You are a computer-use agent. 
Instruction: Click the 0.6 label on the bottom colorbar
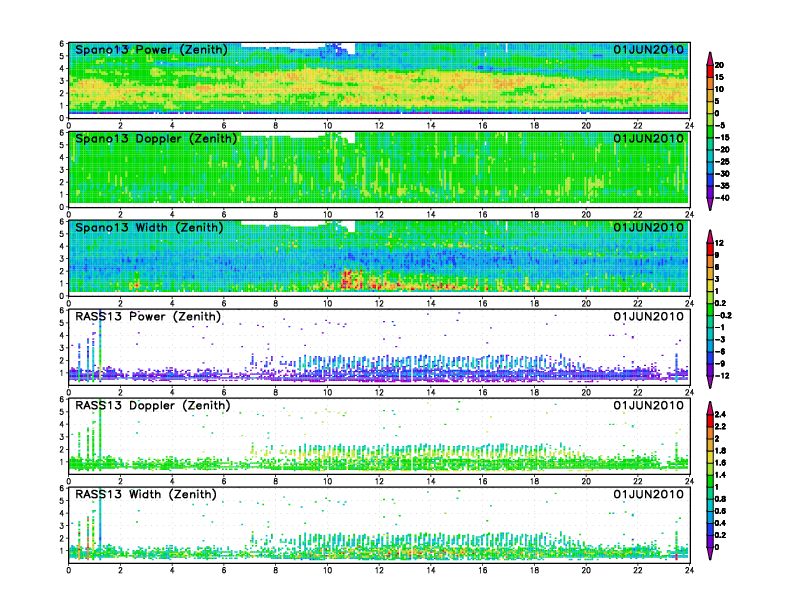(x=720, y=511)
